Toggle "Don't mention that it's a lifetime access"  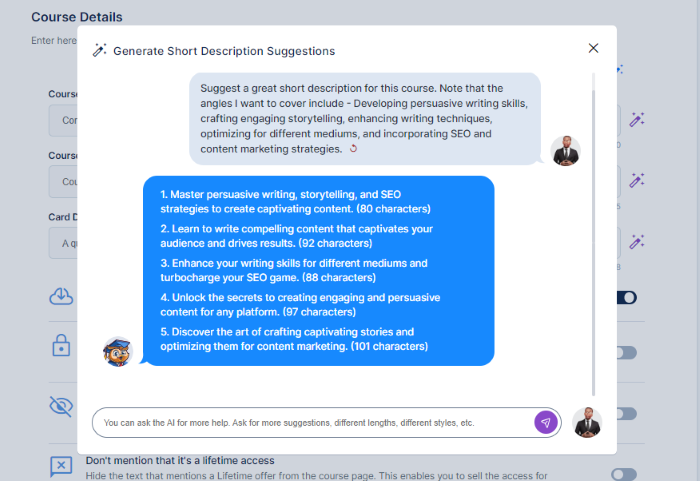coord(624,474)
